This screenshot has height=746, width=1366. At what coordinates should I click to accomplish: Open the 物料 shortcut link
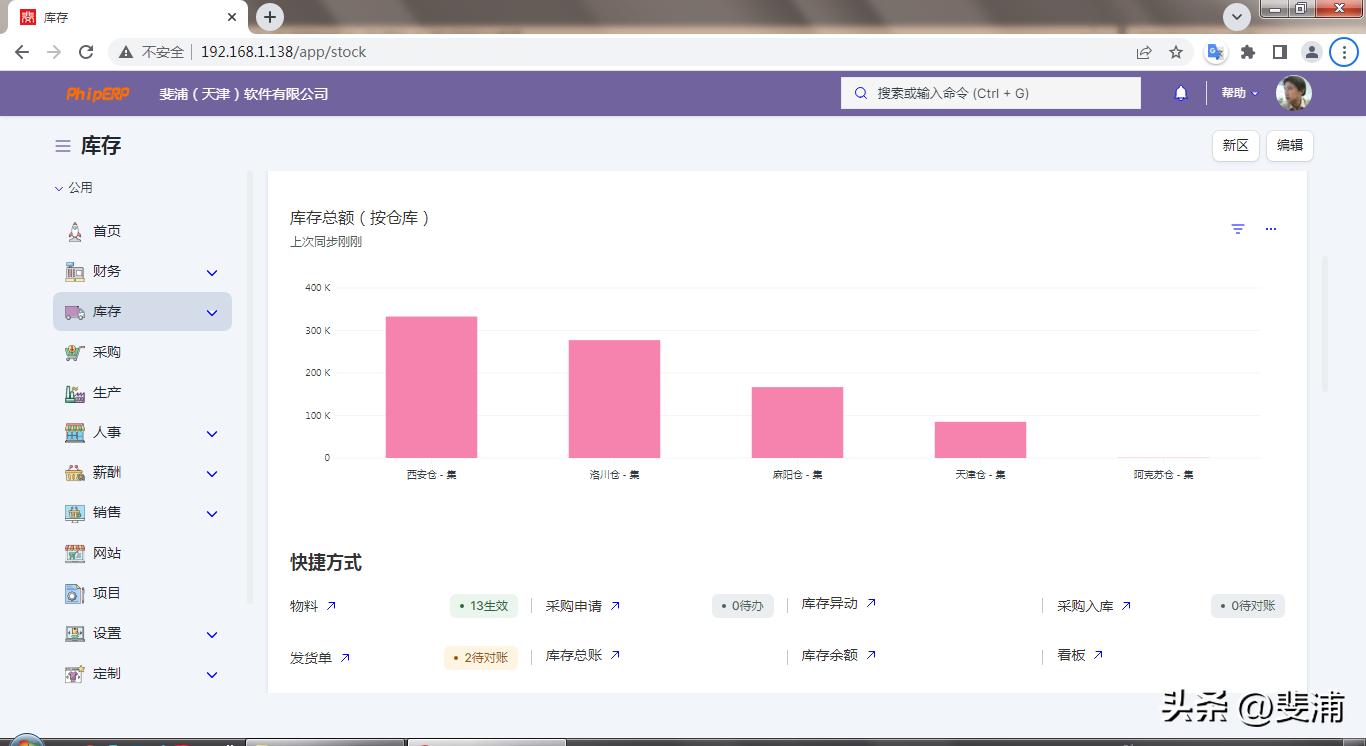[312, 604]
